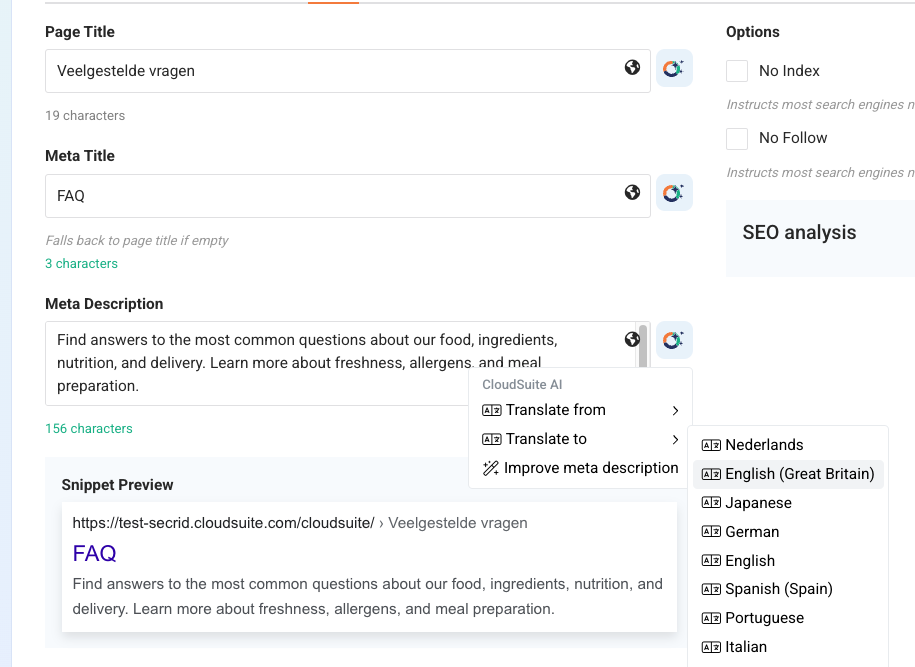
Task: Expand the Translate from submenu
Action: pyautogui.click(x=556, y=410)
